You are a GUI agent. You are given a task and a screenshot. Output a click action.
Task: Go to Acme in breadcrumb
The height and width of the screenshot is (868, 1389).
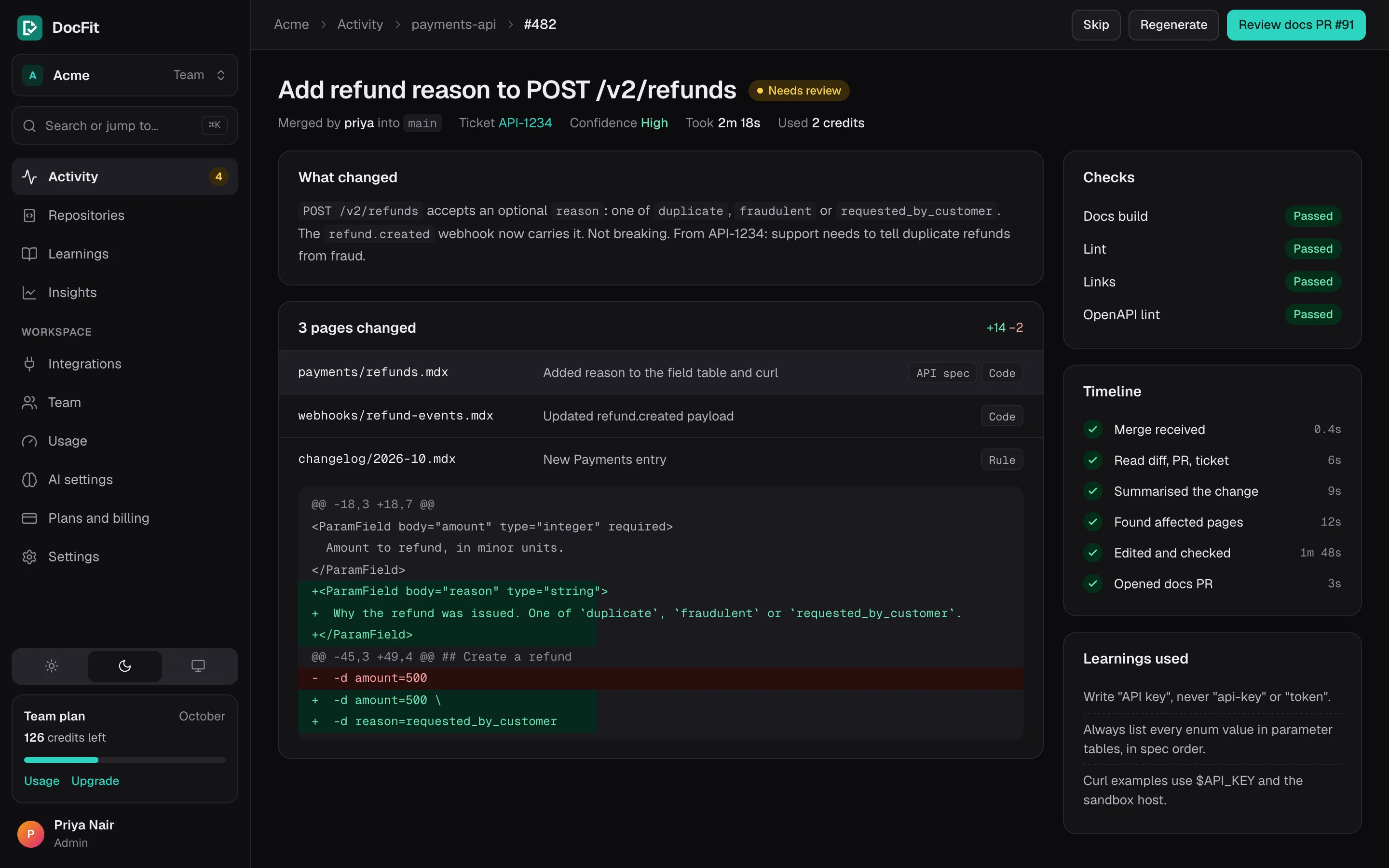coord(292,25)
